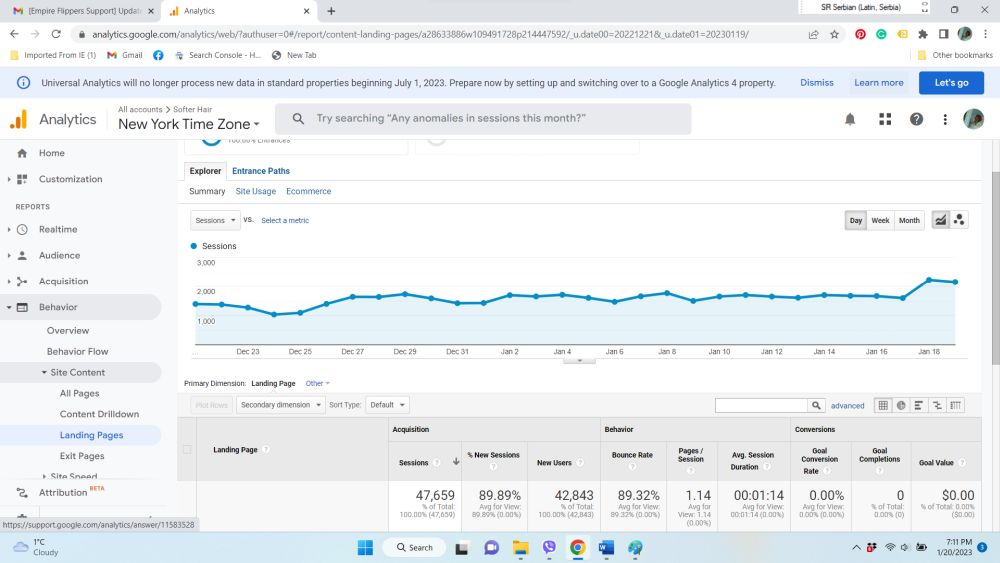This screenshot has width=1000, height=563.
Task: Select the Explorer tab
Action: (205, 171)
